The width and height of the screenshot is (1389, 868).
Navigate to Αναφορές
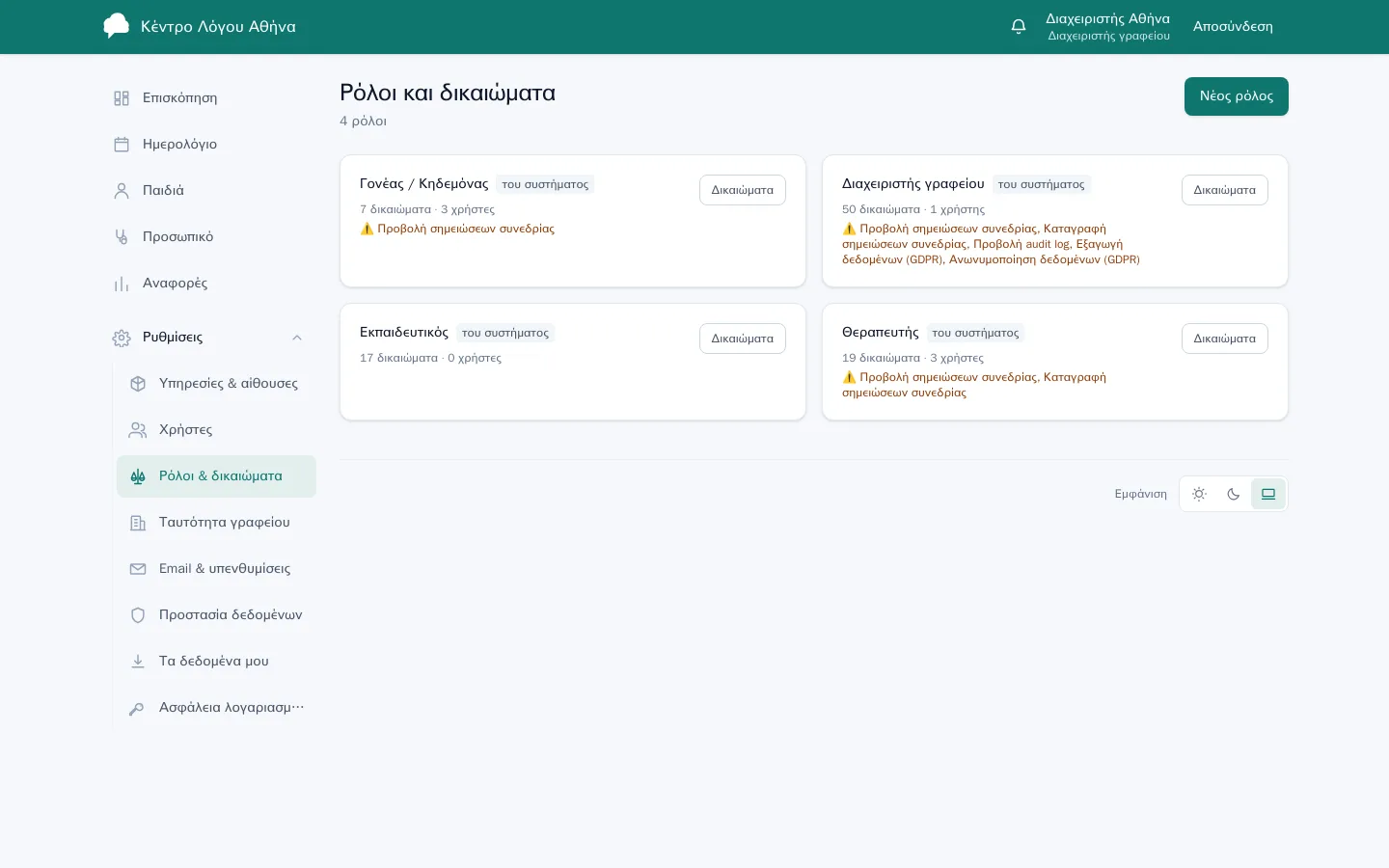click(x=209, y=284)
